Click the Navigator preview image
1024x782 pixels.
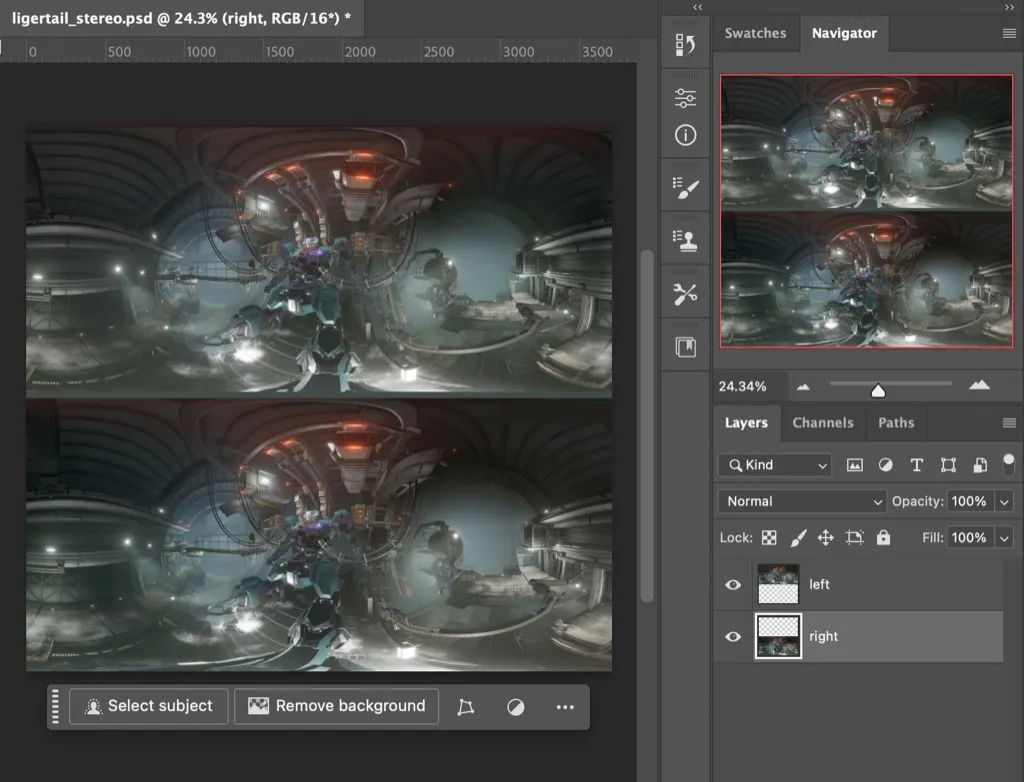click(867, 210)
